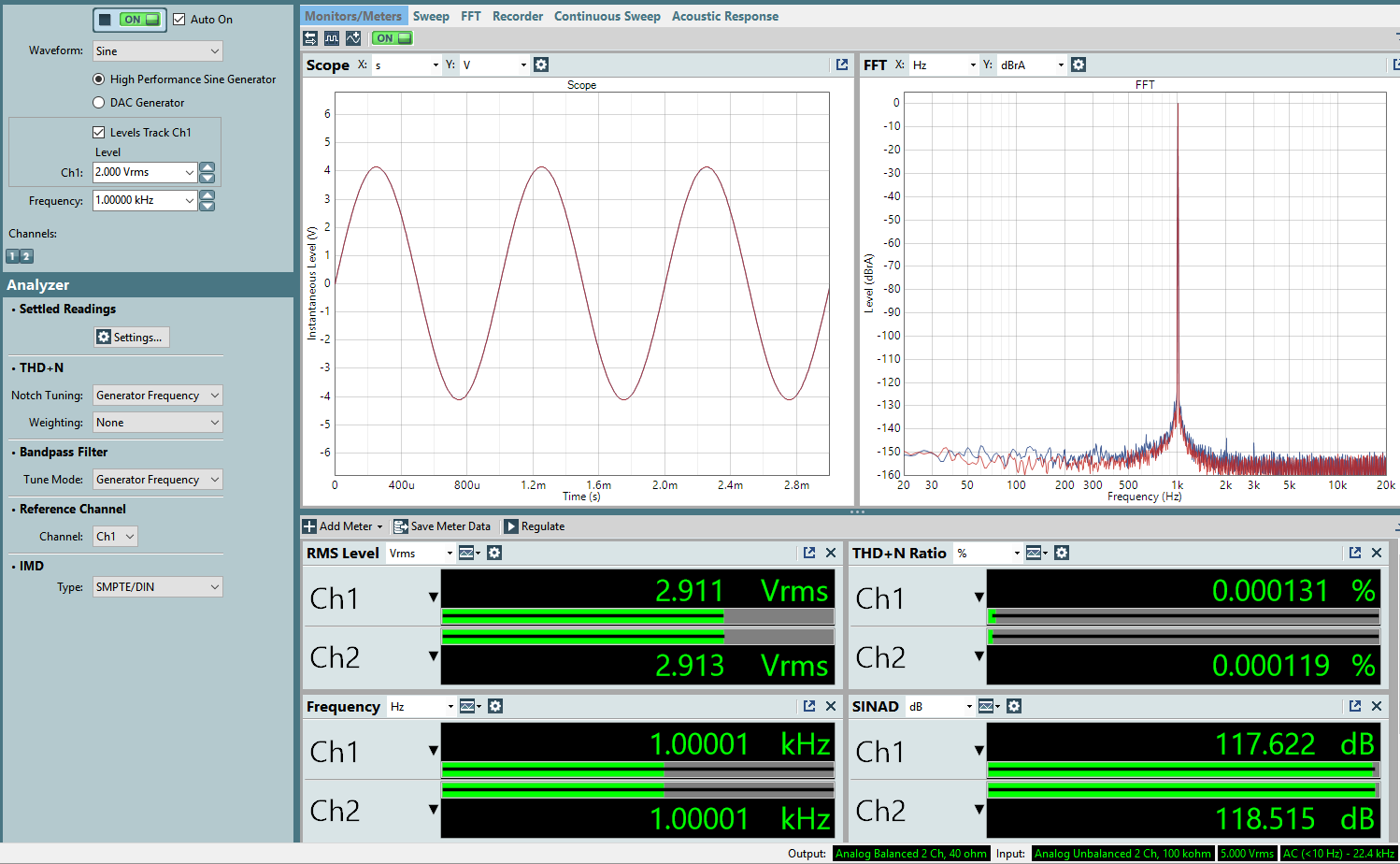Screen dimensions: 1400x864
Task: Open Scope Y axis unit dropdown
Action: [x=493, y=65]
